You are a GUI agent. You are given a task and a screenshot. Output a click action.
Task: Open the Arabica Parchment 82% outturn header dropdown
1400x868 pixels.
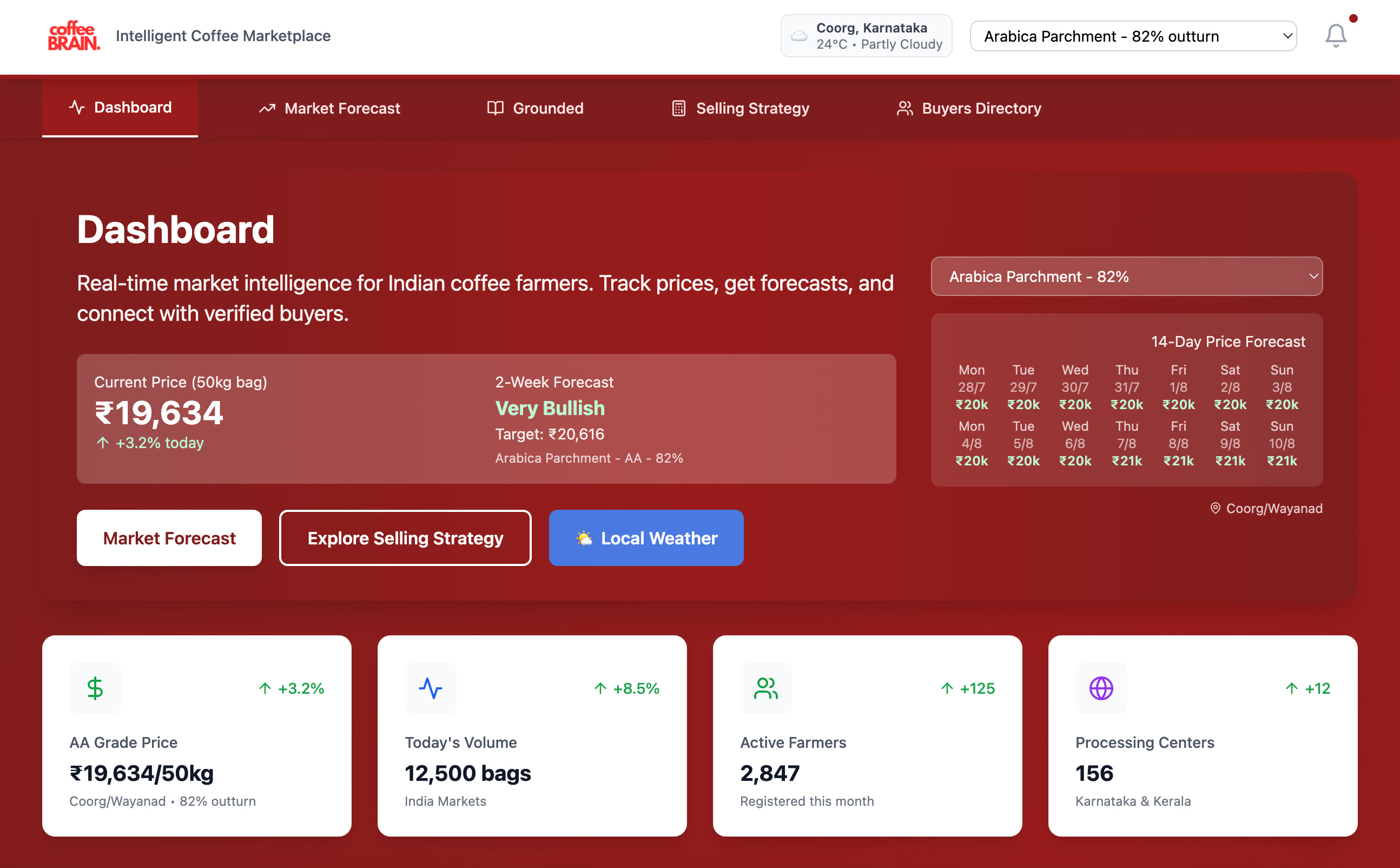pos(1133,36)
